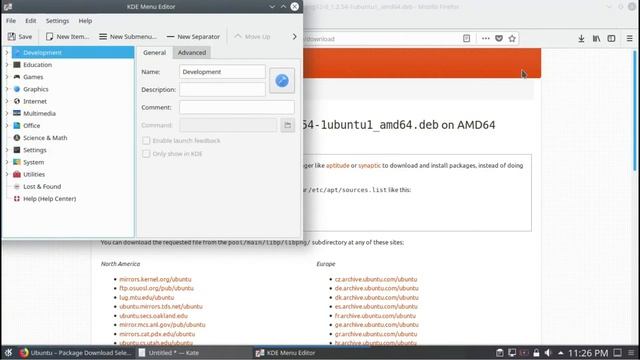Open Firefox library icon

[x=596, y=38]
